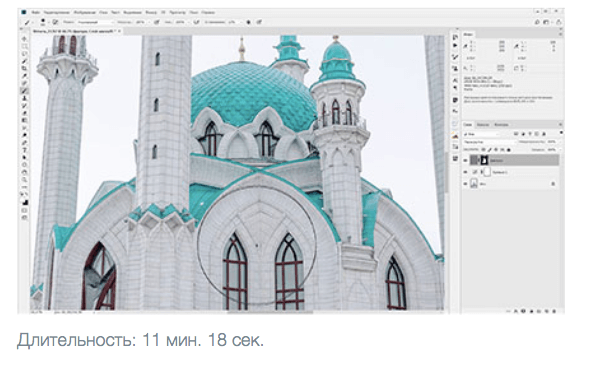Select the Move tool
Image resolution: width=593 pixels, height=370 pixels.
(x=25, y=39)
